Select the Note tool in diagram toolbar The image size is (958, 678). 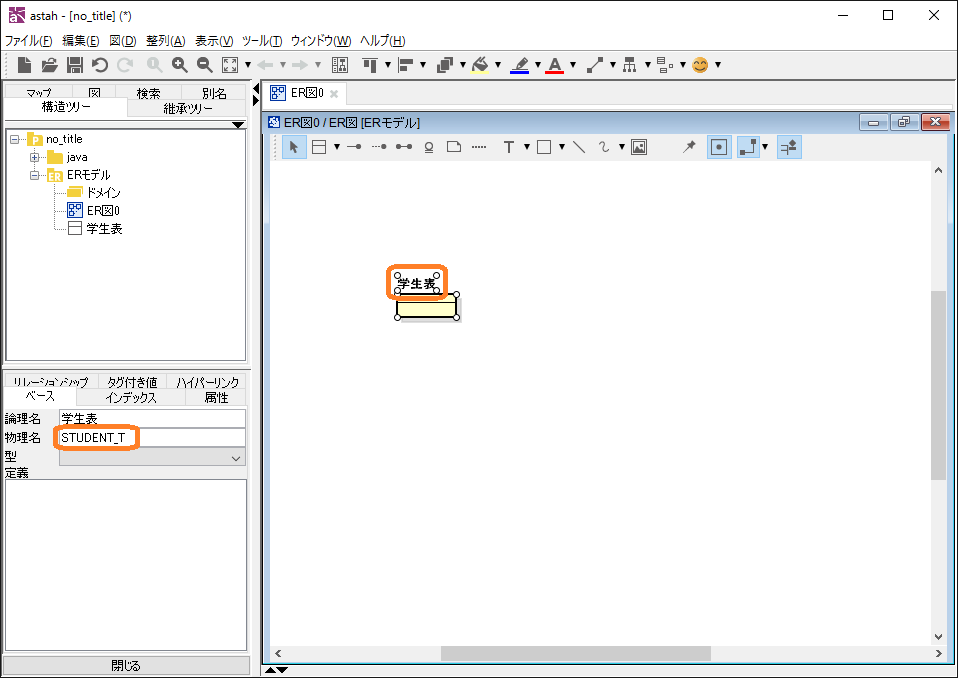tap(453, 147)
